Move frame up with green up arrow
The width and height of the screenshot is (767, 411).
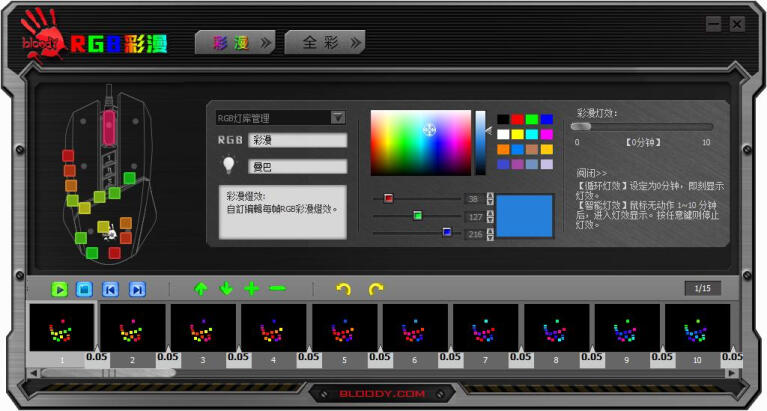(201, 289)
